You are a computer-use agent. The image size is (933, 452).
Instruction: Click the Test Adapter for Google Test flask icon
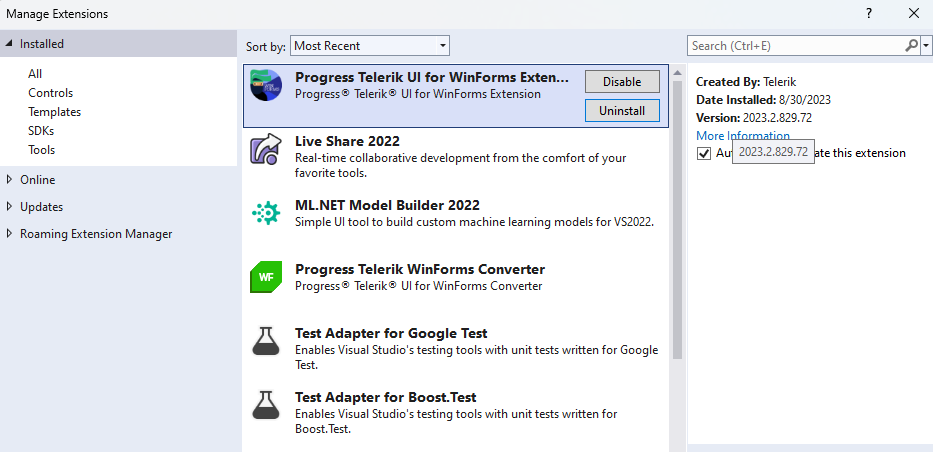tap(265, 341)
